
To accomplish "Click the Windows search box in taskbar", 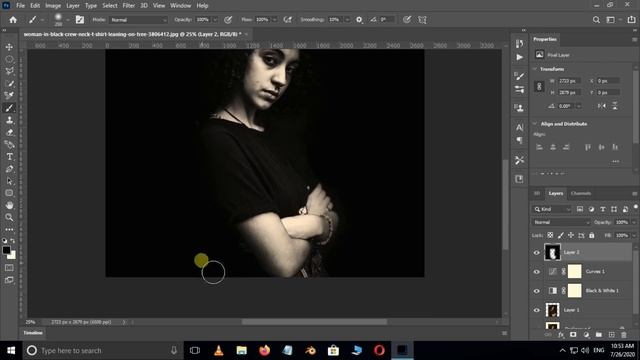I will 102,350.
